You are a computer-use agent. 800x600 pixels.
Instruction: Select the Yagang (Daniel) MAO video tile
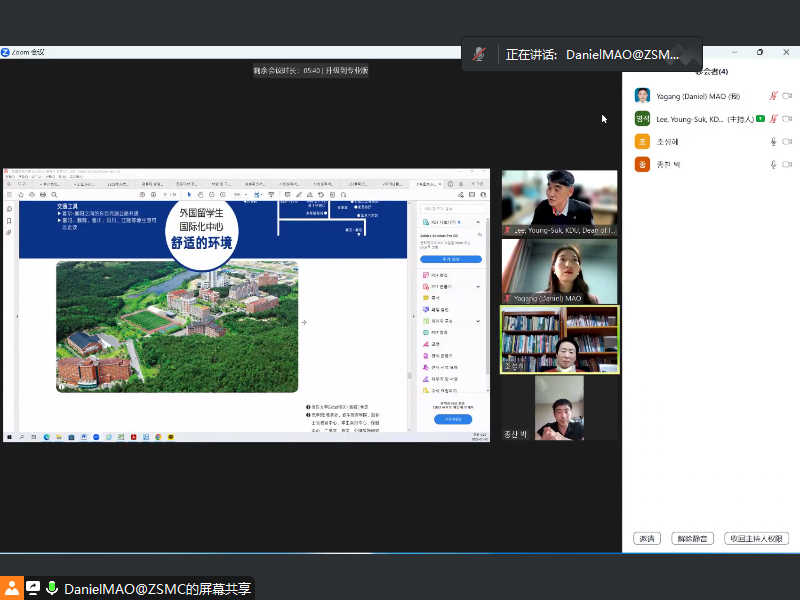coord(559,271)
